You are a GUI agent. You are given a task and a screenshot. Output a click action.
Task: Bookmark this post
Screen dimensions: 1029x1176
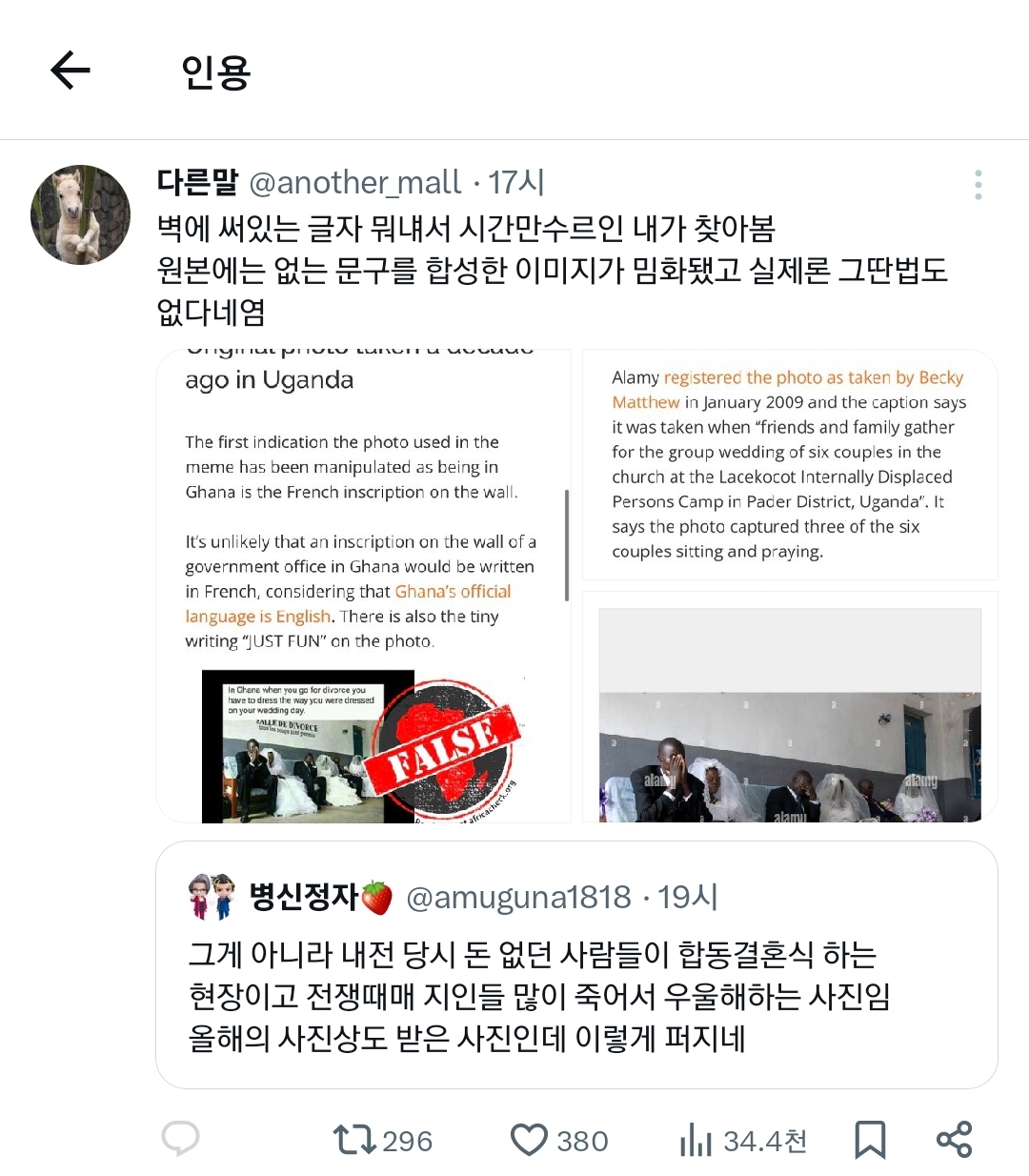tap(870, 1140)
